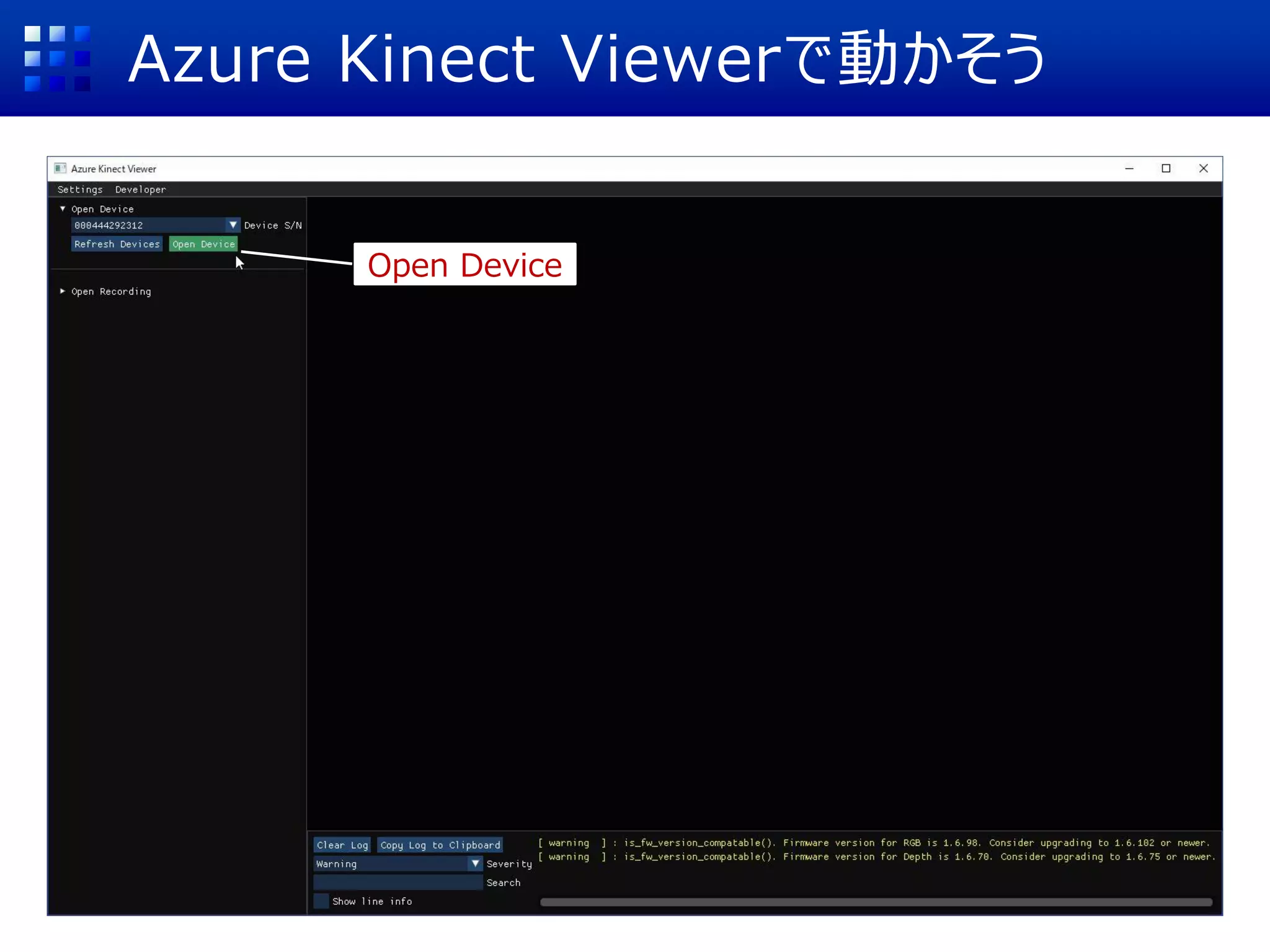Click the Clear Log button
The height and width of the screenshot is (952, 1270).
(x=342, y=845)
